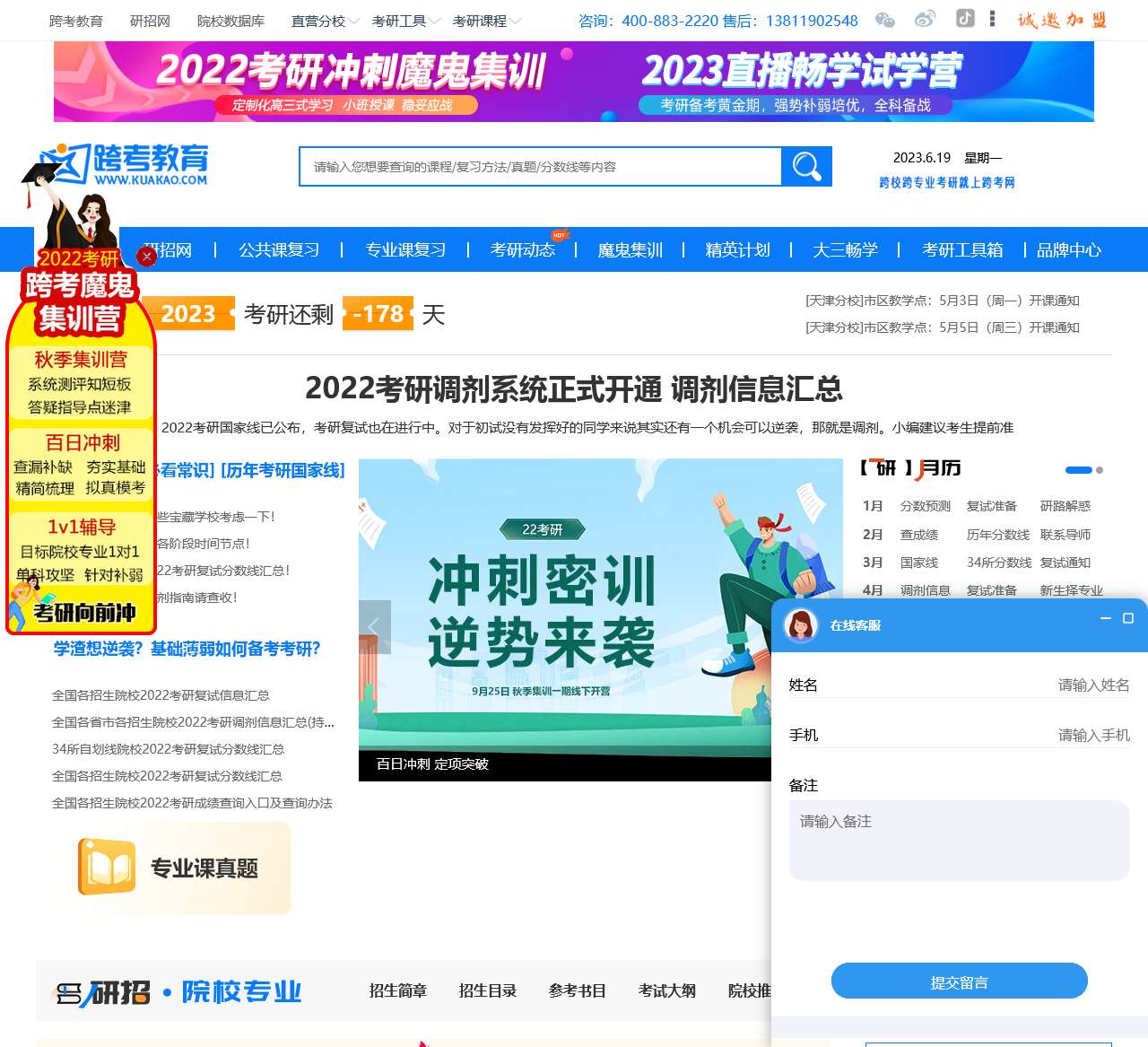Viewport: 1148px width, 1047px height.
Task: Select the active blue 研月历 page indicator
Action: click(1078, 470)
